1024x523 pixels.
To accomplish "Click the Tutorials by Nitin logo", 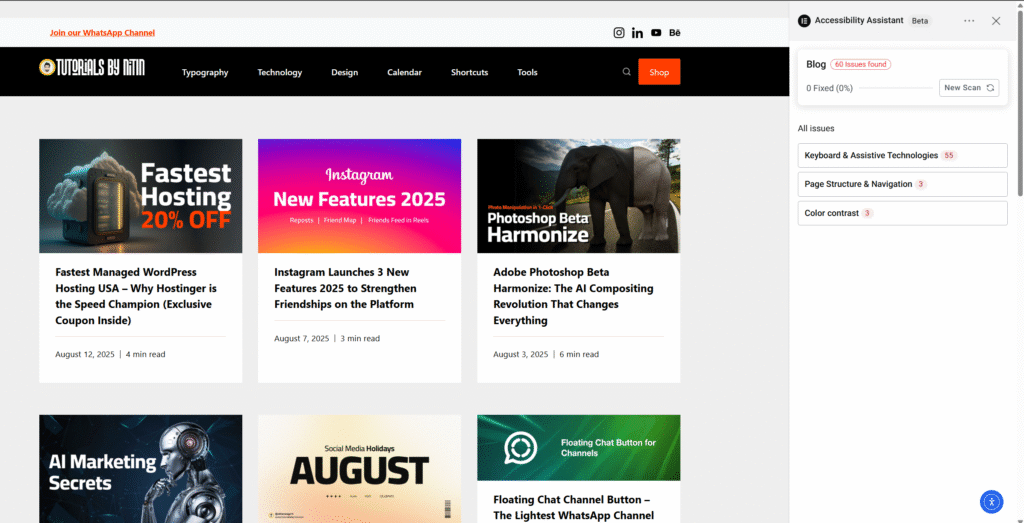I will pos(92,67).
